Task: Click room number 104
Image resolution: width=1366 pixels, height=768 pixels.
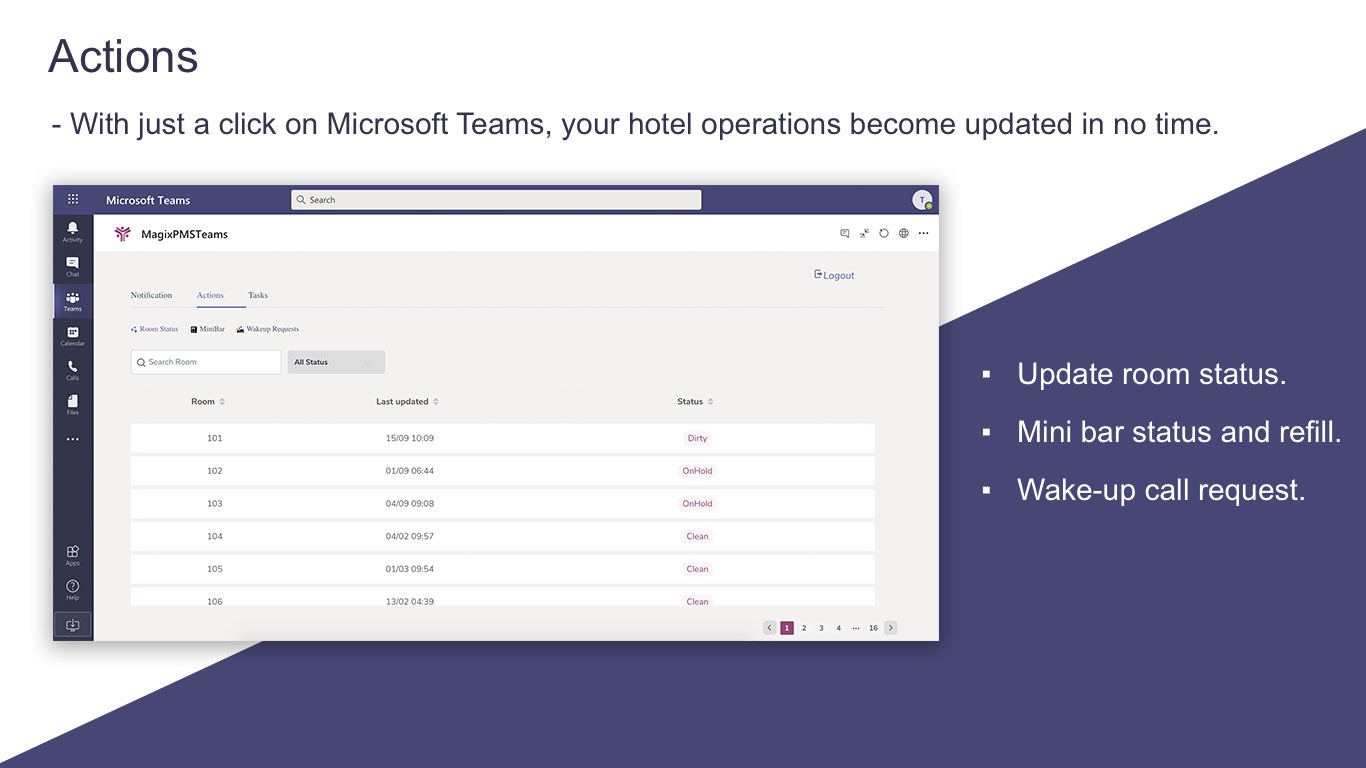Action: 215,536
